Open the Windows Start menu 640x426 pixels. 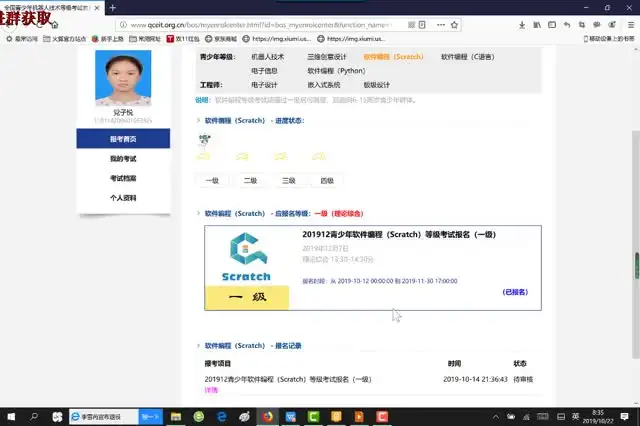point(11,417)
